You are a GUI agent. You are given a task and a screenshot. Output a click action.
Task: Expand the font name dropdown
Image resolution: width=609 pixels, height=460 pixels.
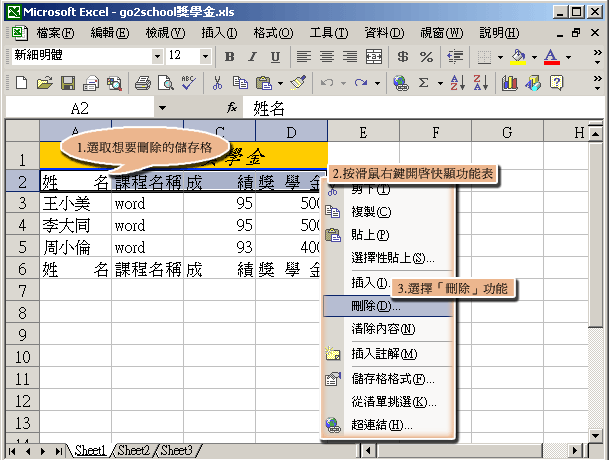pyautogui.click(x=155, y=56)
